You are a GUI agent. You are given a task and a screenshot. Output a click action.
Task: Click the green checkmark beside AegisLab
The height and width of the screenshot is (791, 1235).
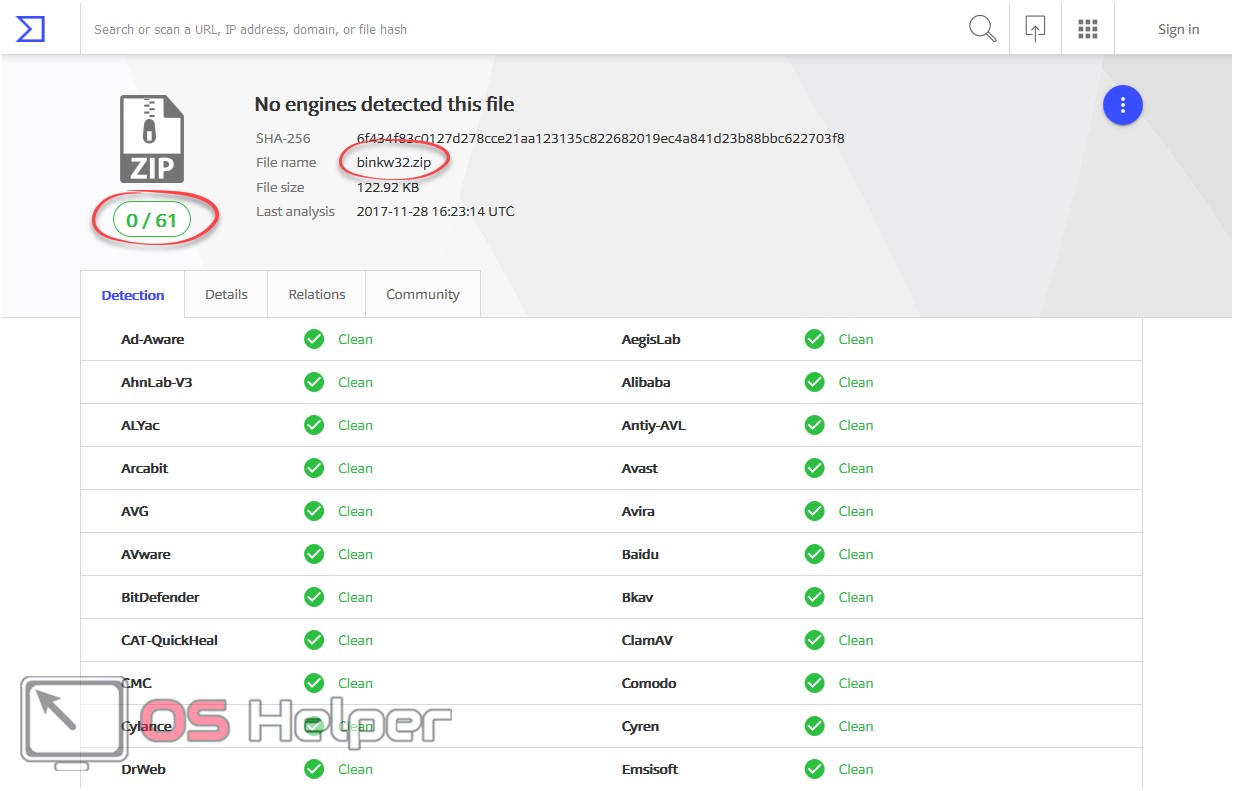[814, 340]
